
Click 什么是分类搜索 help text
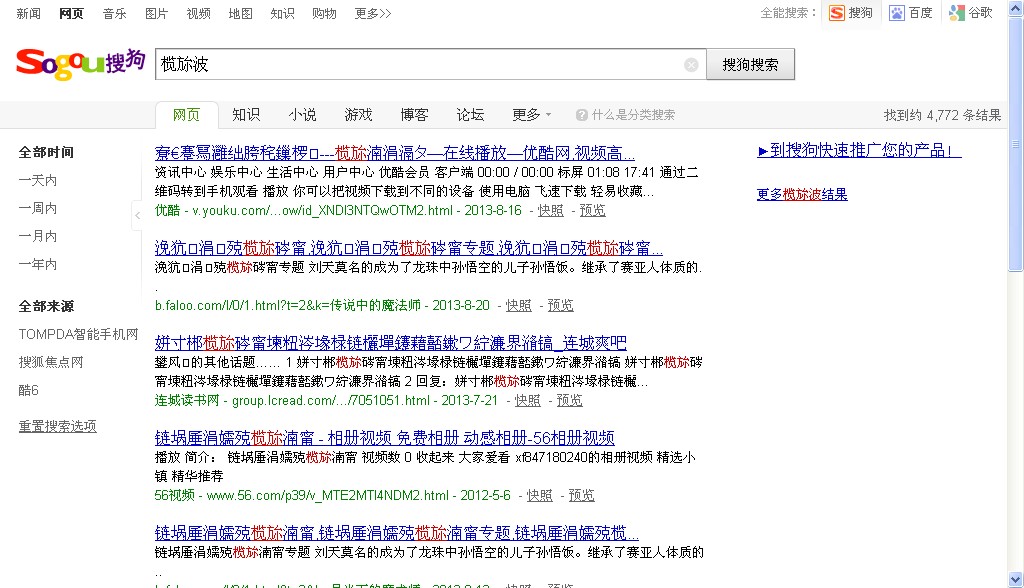point(633,115)
